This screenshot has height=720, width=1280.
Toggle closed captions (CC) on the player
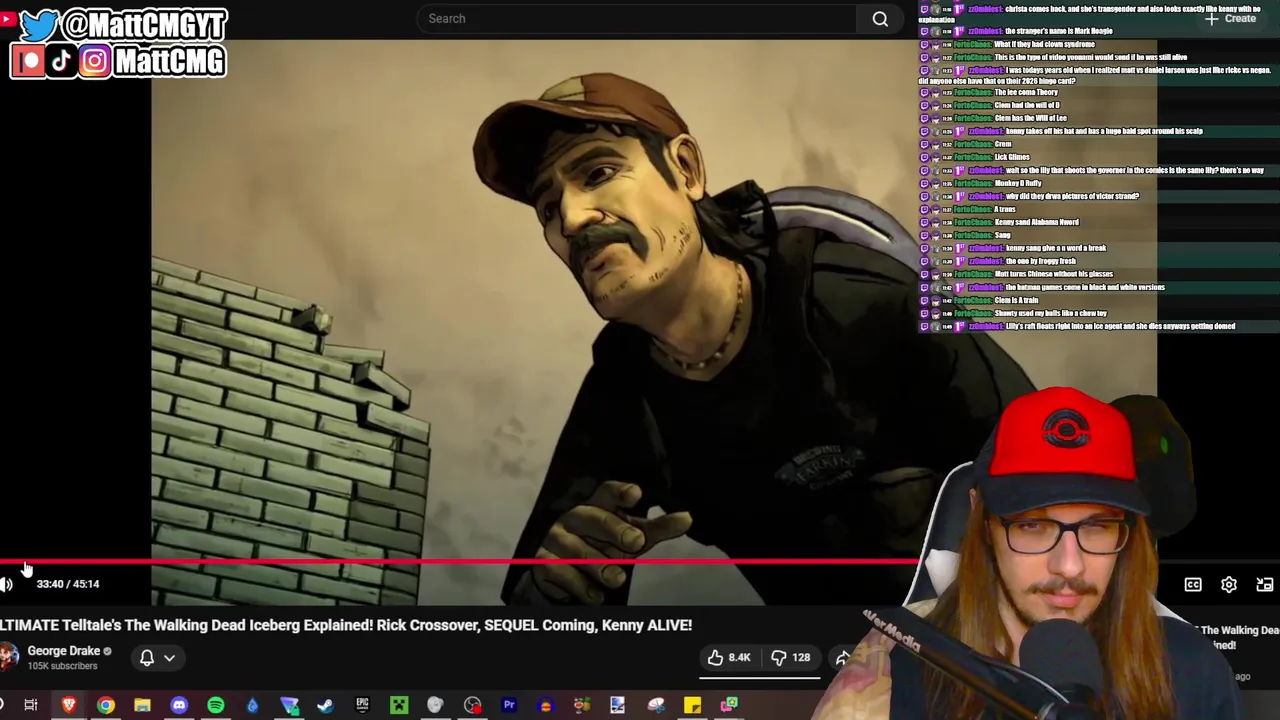(1193, 585)
